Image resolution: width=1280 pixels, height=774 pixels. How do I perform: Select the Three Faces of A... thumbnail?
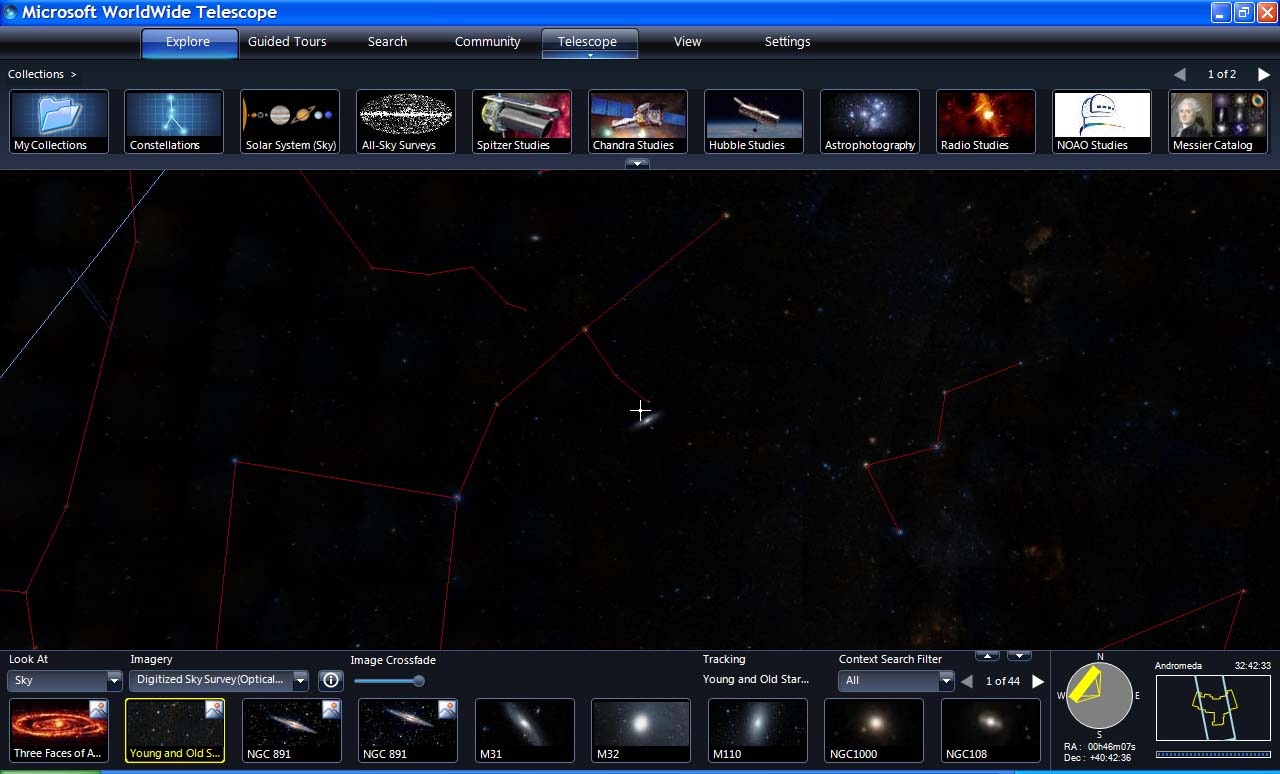click(59, 730)
